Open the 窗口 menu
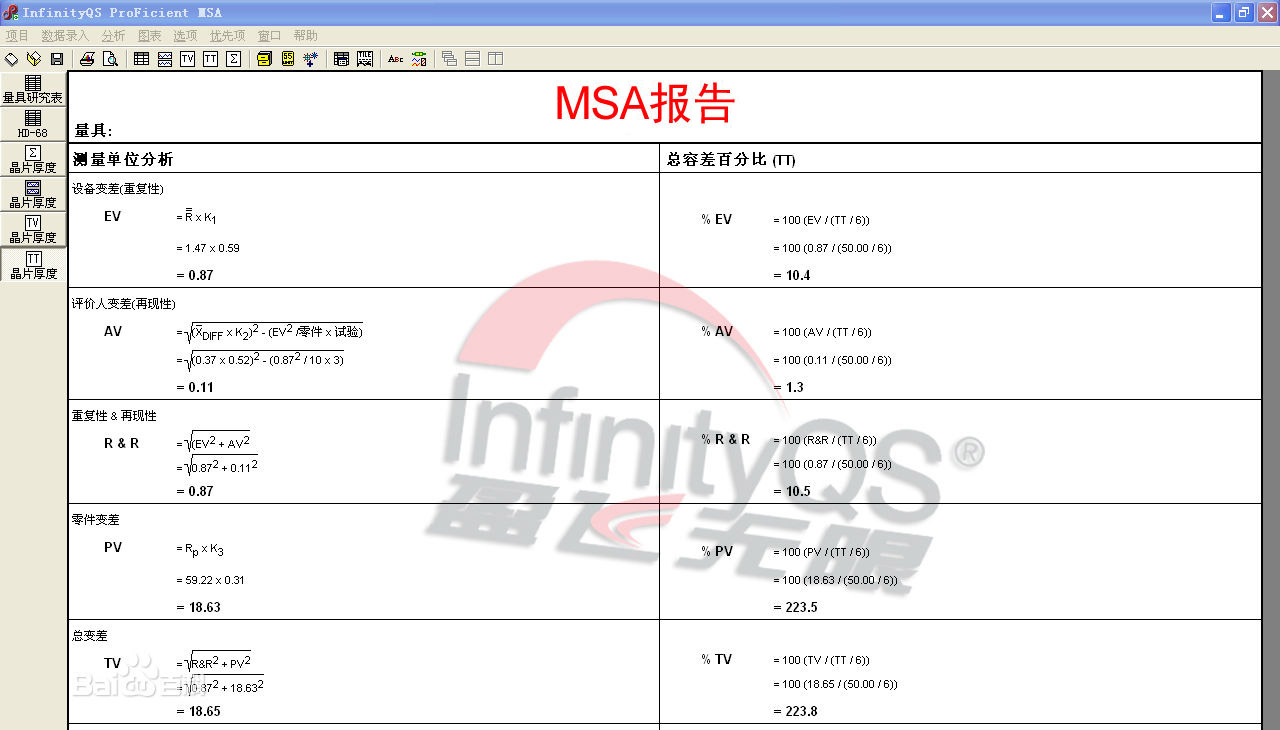 click(269, 36)
